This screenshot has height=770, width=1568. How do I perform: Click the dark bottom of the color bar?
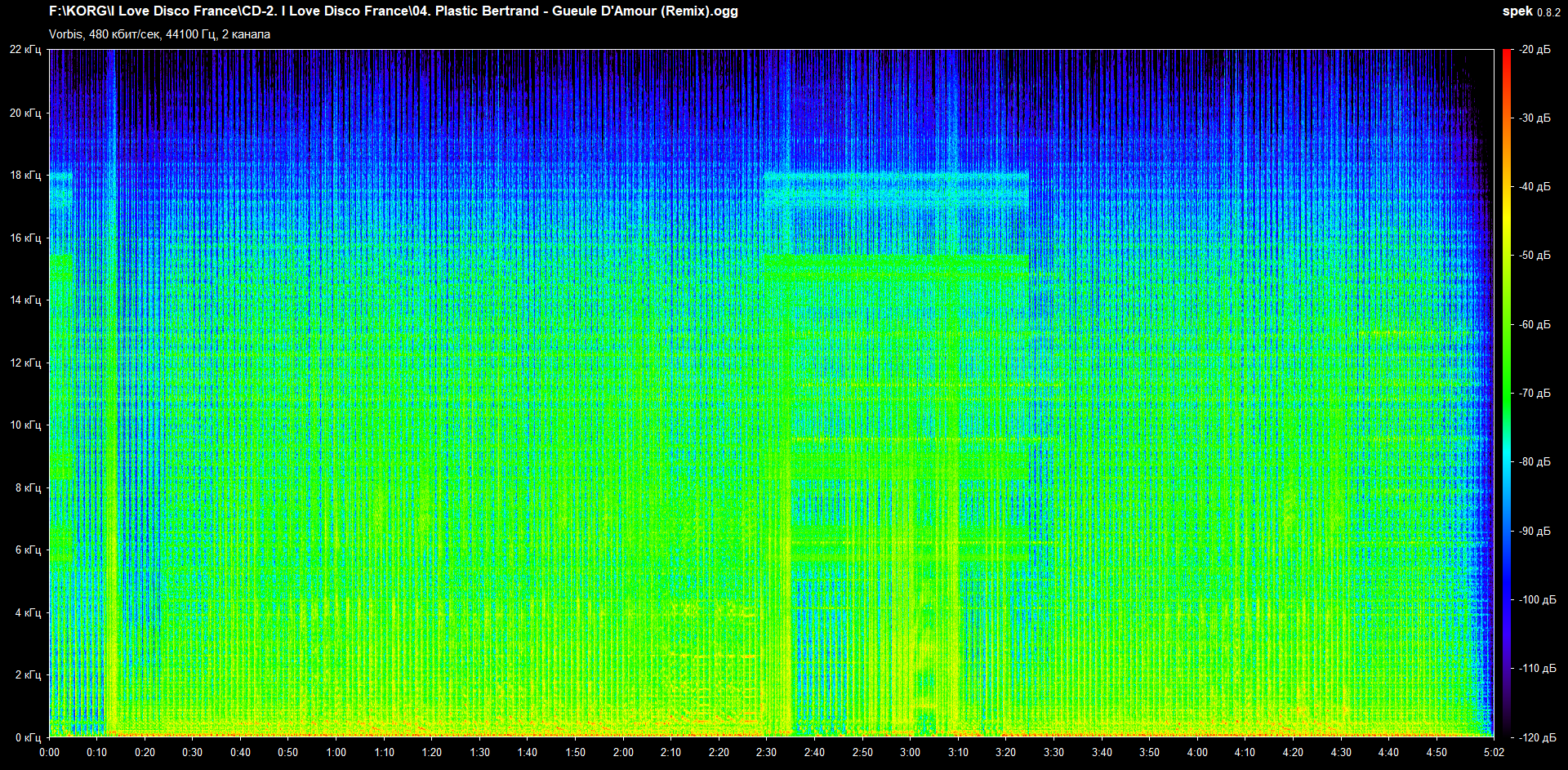(x=1506, y=732)
